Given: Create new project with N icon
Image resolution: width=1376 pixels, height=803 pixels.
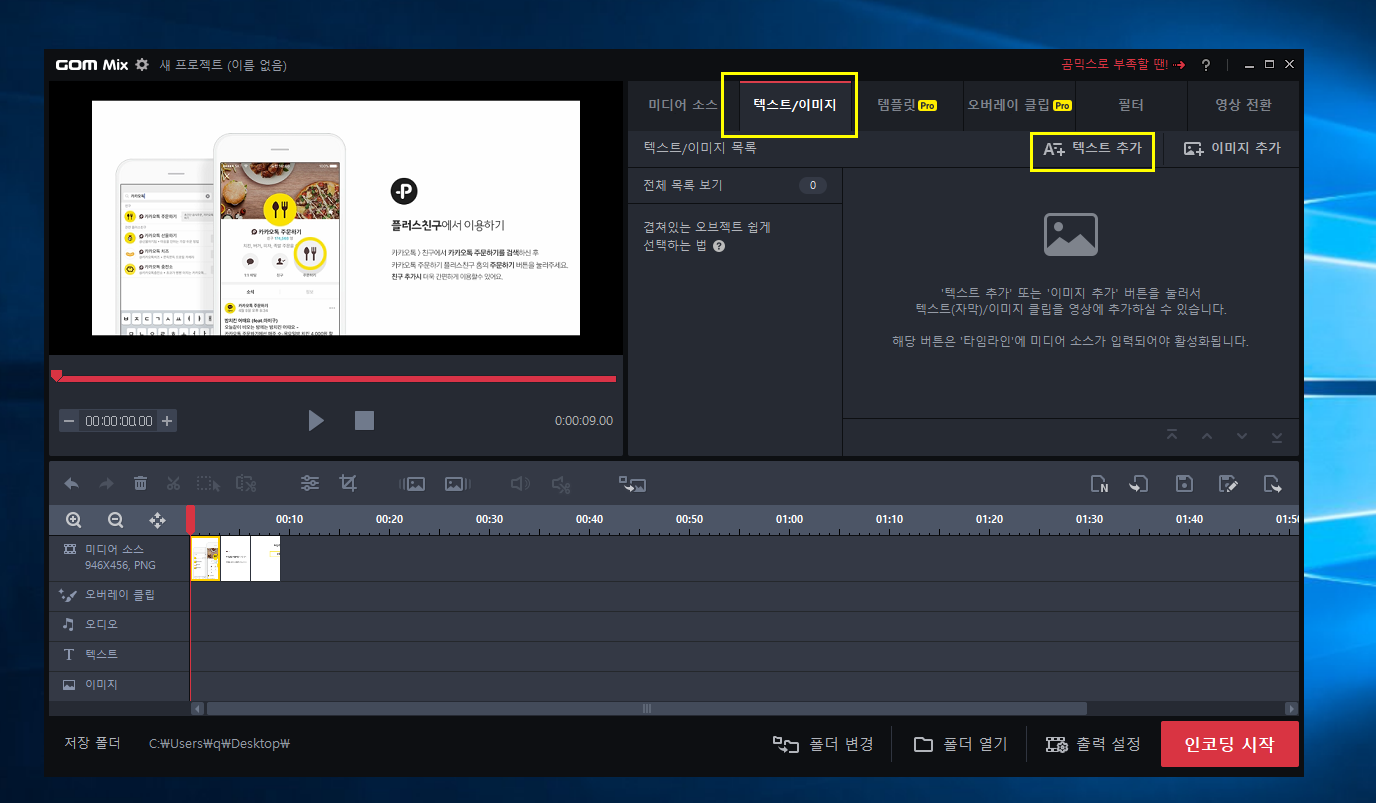Looking at the screenshot, I should pyautogui.click(x=1099, y=484).
